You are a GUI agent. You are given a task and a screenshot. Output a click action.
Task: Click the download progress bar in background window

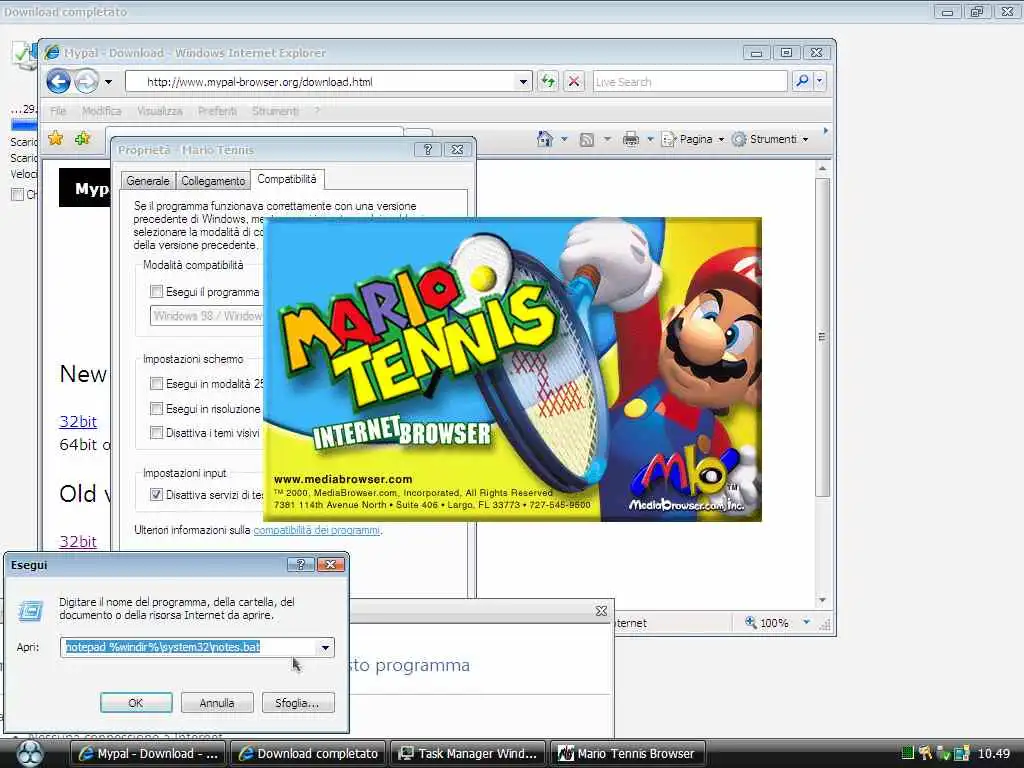pyautogui.click(x=24, y=125)
